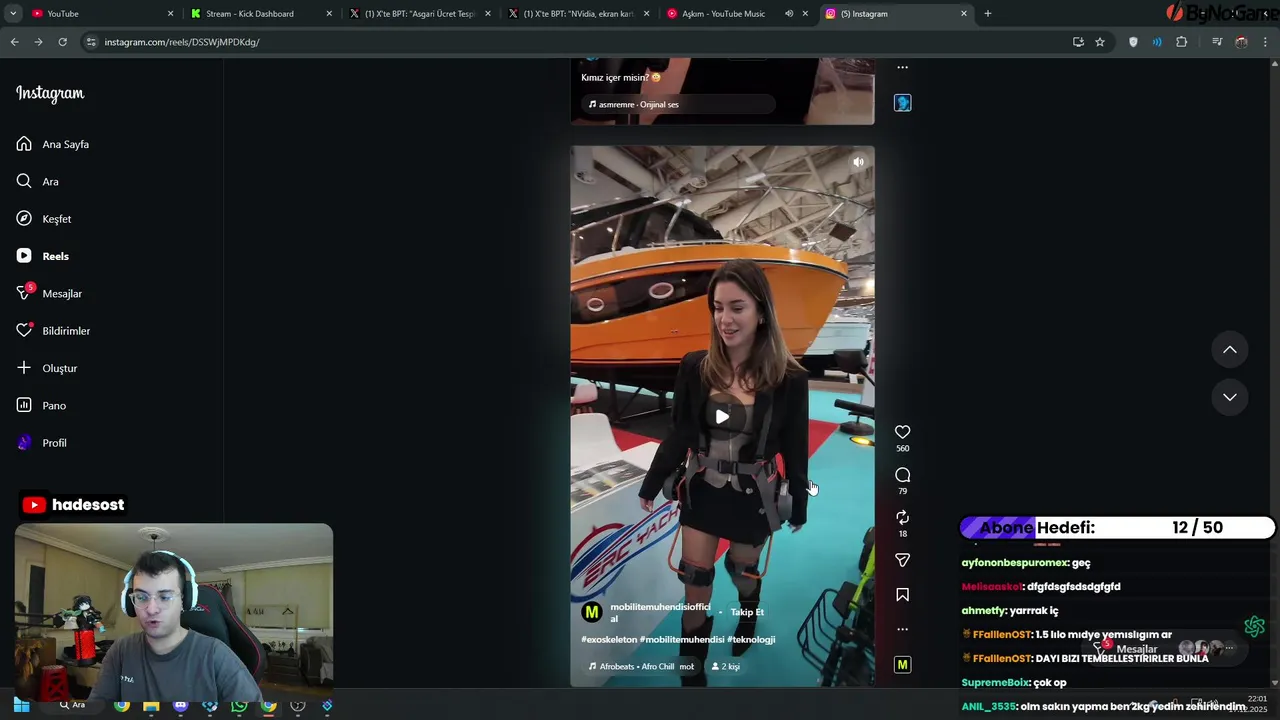Open the tab search dropdown in Chrome
The image size is (1280, 720).
click(x=14, y=14)
